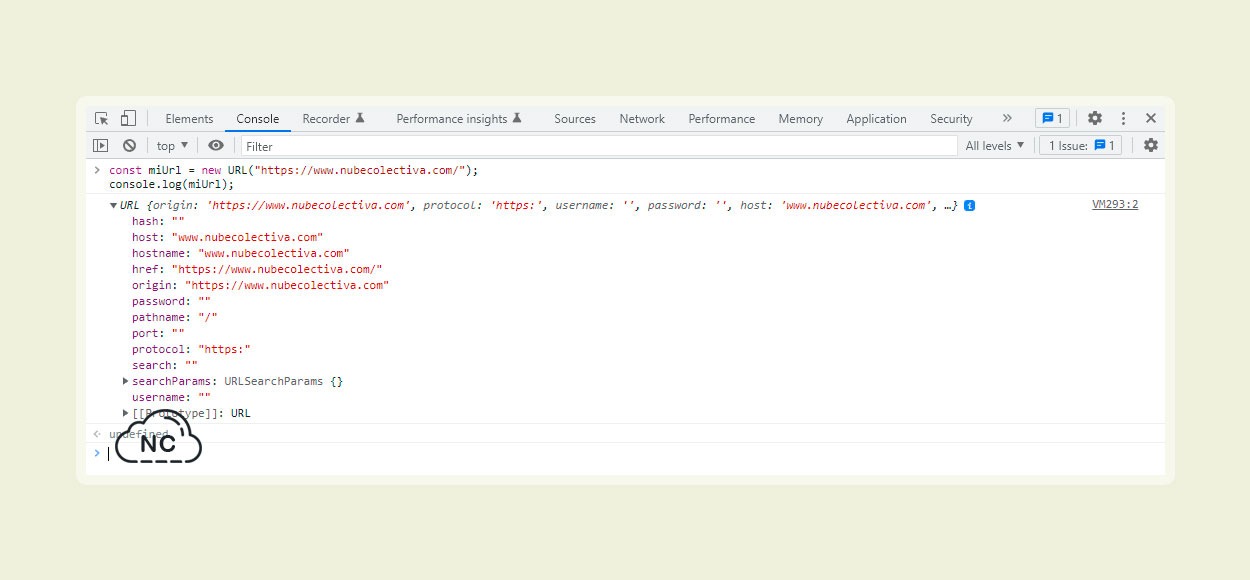The image size is (1250, 580).
Task: Switch to the Elements tab
Action: point(189,118)
